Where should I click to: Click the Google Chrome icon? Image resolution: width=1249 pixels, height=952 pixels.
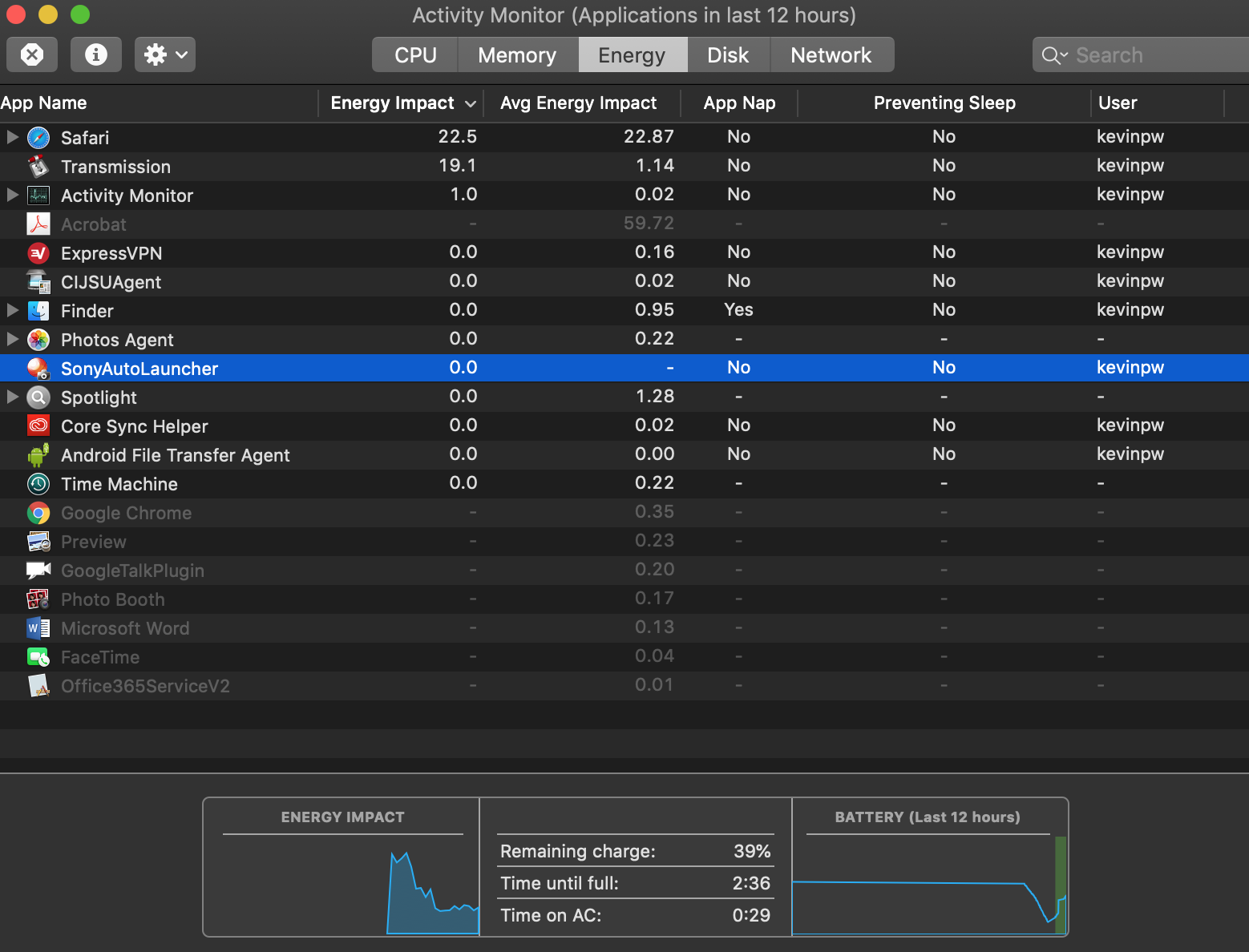coord(38,513)
